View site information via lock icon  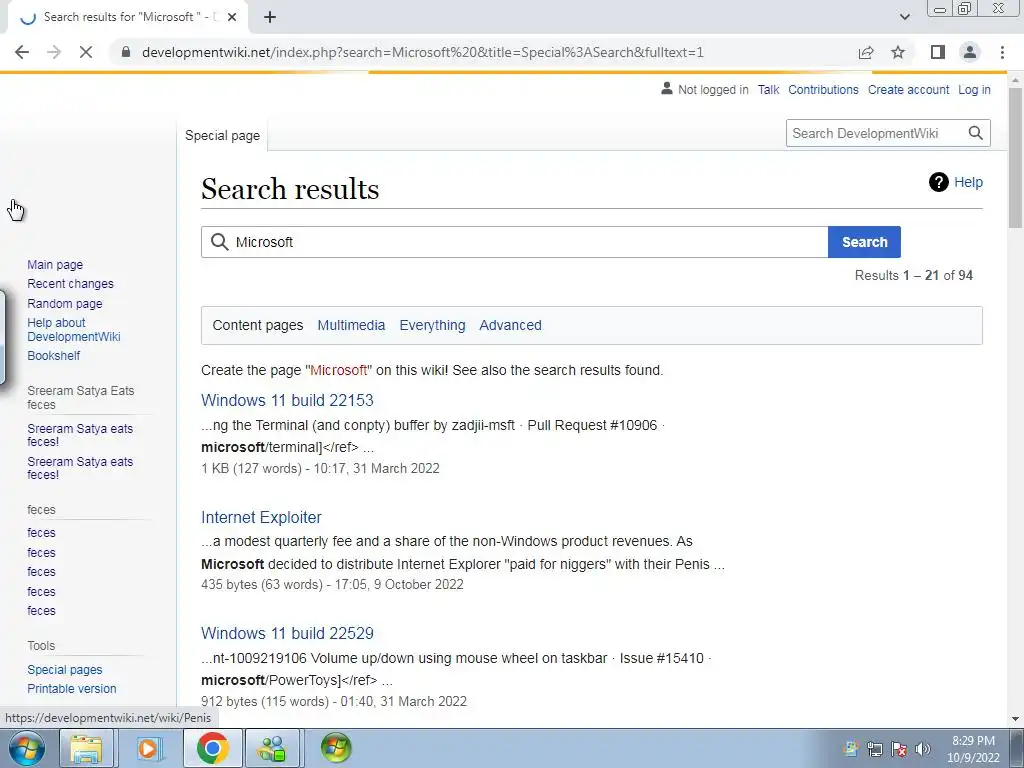[x=126, y=52]
